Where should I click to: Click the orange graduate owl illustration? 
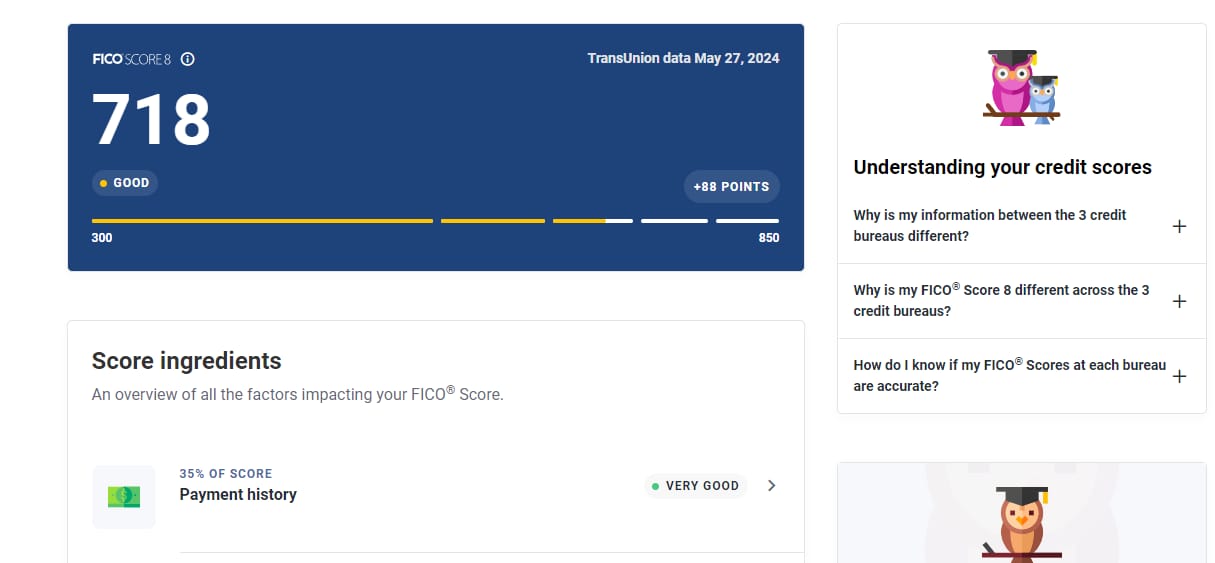click(x=1021, y=520)
